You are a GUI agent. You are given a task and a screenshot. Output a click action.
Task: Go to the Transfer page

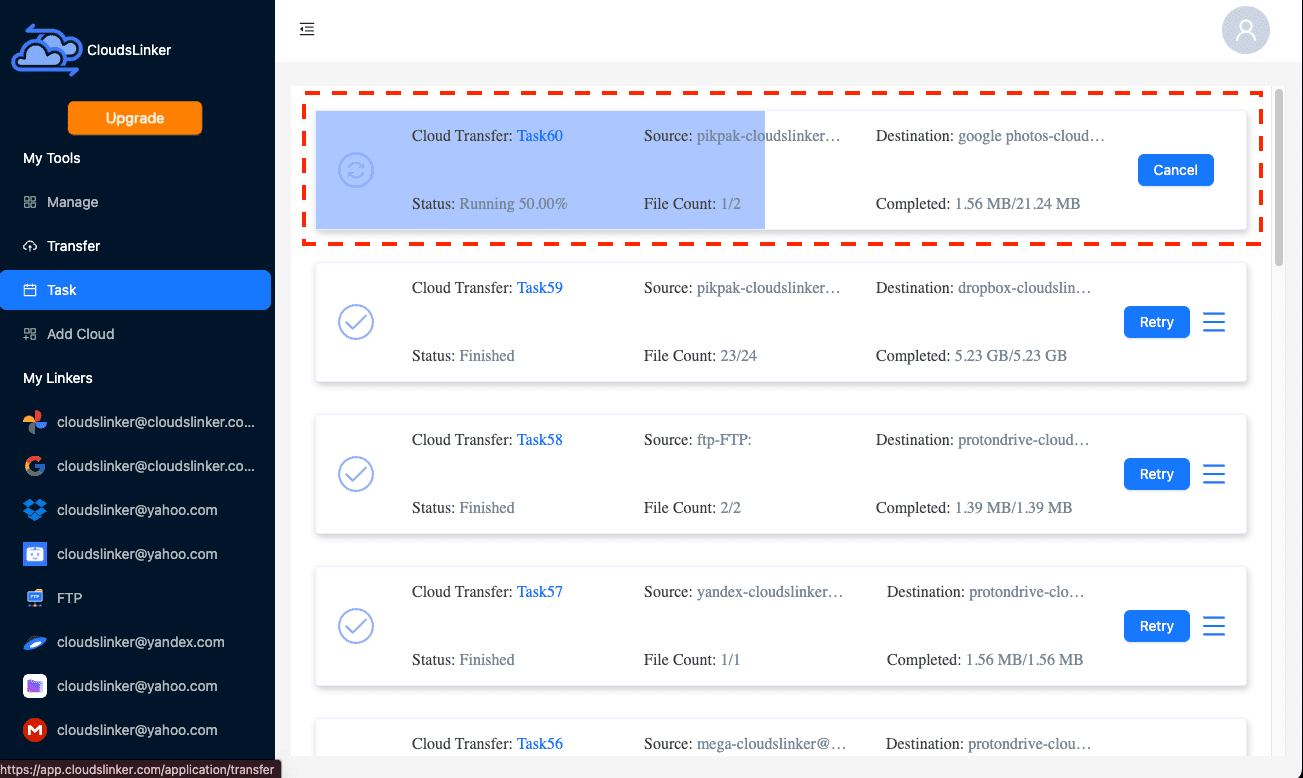pos(135,246)
